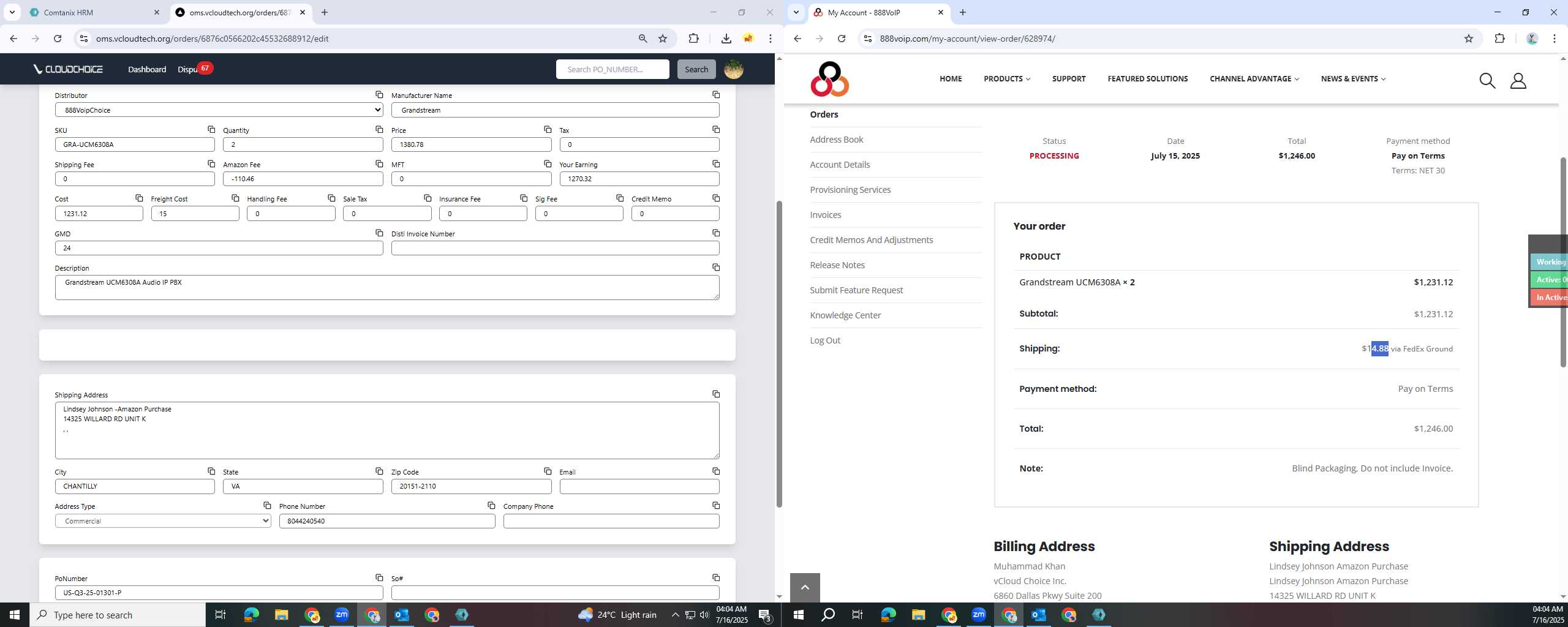
Task: Expand the PRODUCTS menu on 888VoIP
Action: [1007, 79]
